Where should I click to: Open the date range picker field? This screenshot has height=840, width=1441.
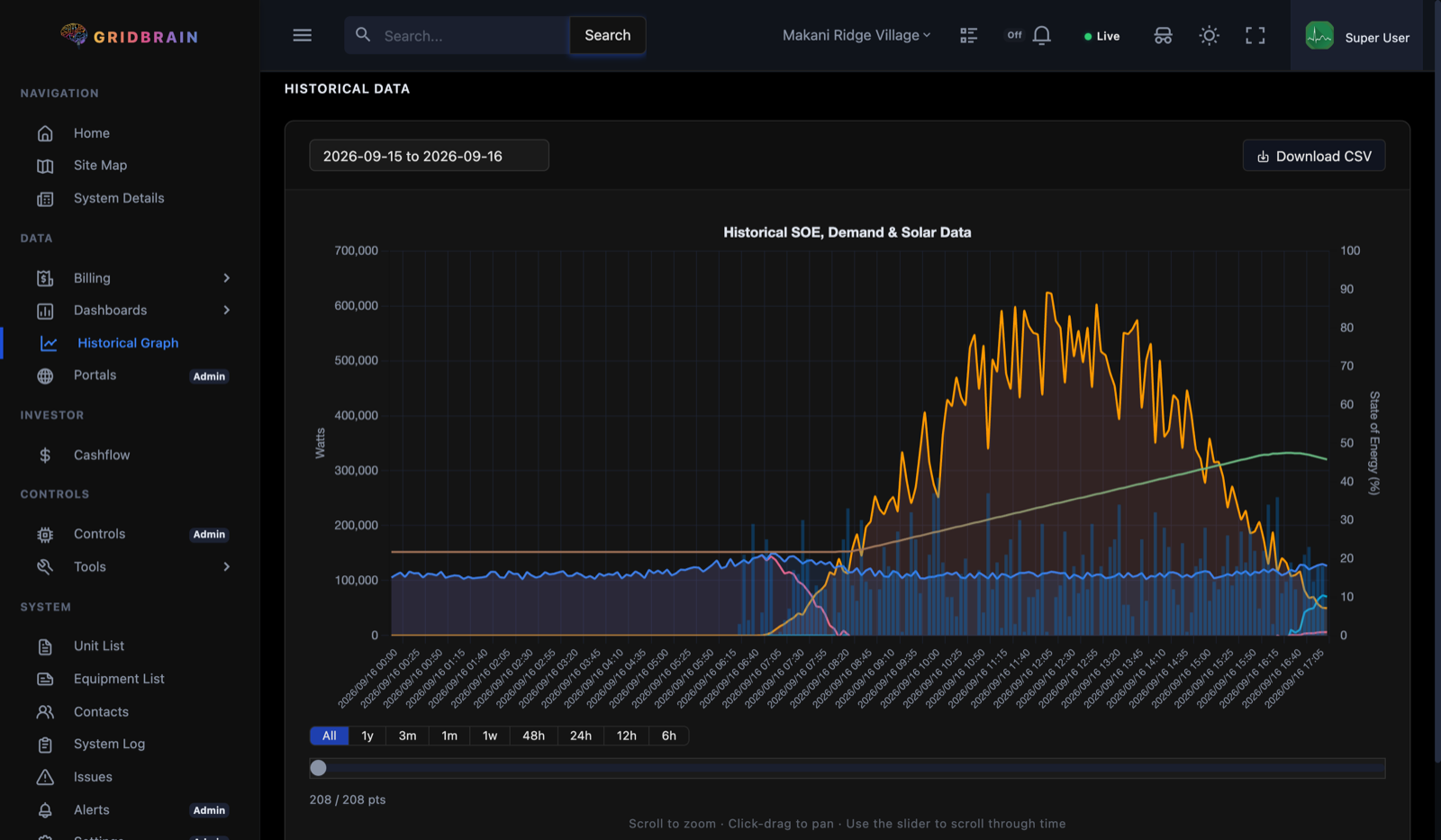click(429, 156)
